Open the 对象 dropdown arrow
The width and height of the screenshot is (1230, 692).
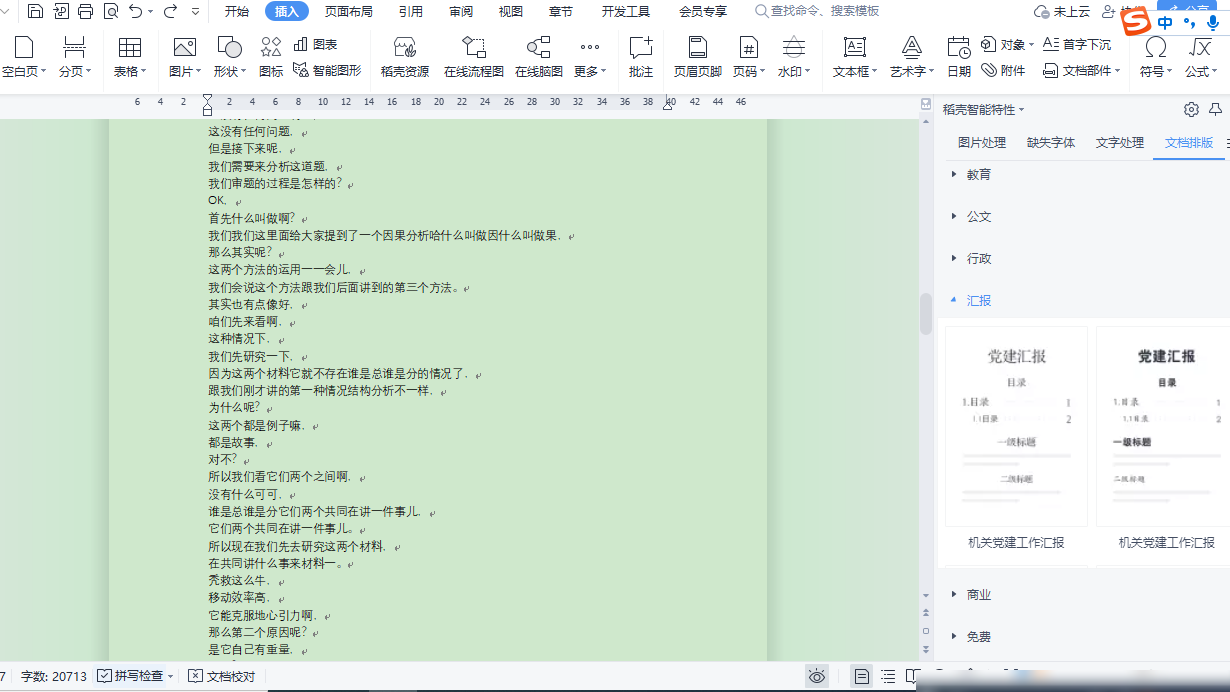(1033, 45)
